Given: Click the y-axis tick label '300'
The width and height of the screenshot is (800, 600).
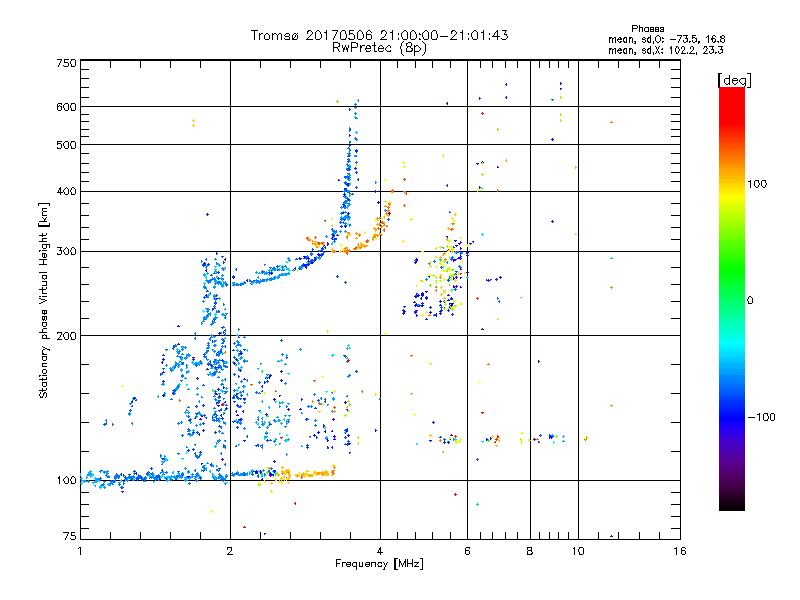Looking at the screenshot, I should pos(66,252).
